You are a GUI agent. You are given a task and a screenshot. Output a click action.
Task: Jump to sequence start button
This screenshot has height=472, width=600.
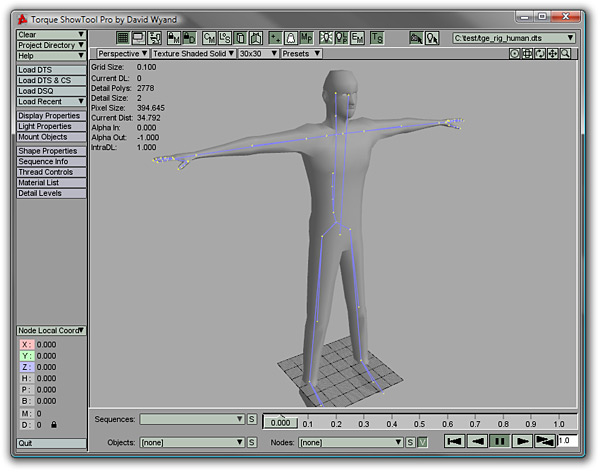(x=453, y=441)
